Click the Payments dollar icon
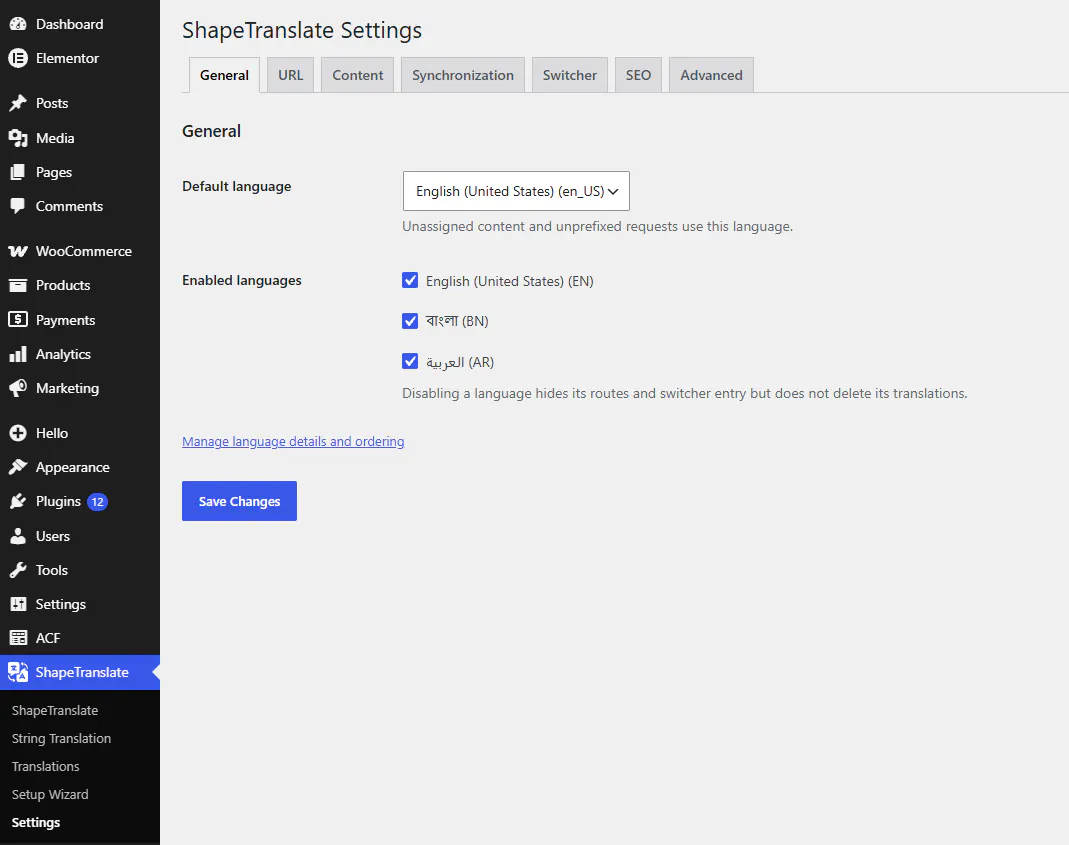 coord(18,319)
